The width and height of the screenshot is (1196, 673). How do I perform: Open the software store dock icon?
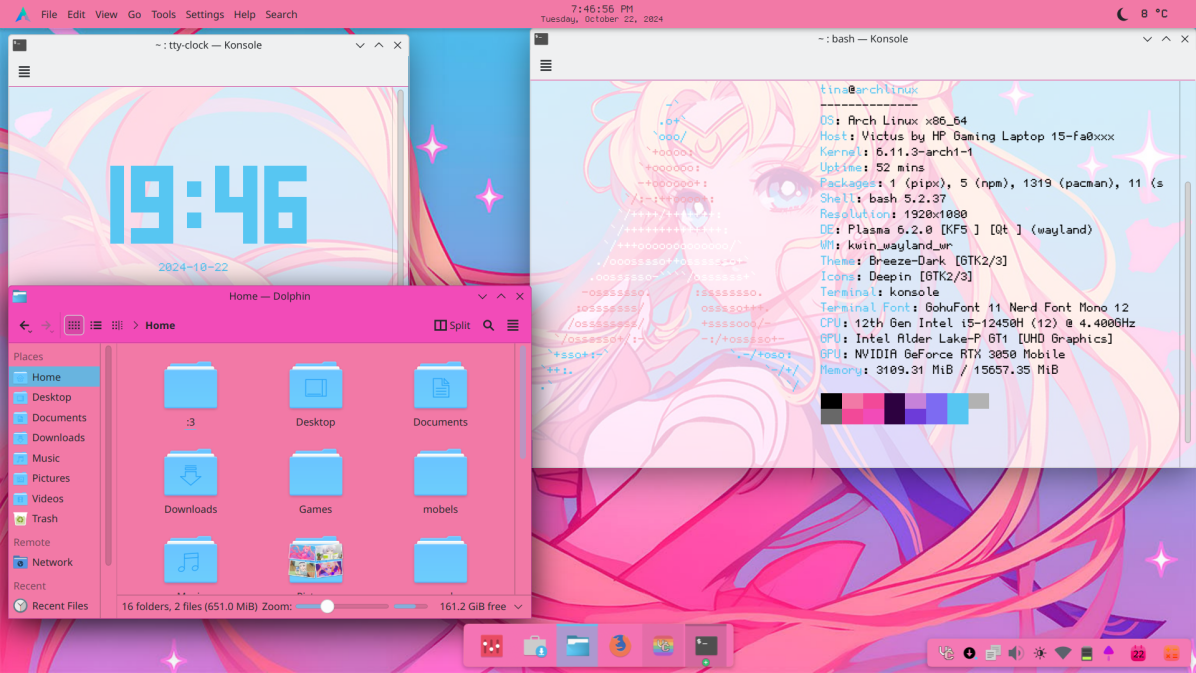[535, 646]
